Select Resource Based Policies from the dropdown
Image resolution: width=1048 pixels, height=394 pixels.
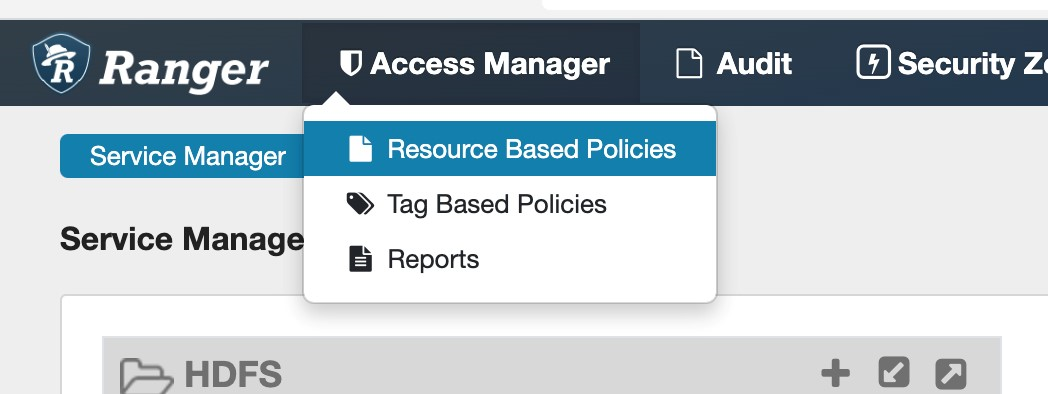510,149
